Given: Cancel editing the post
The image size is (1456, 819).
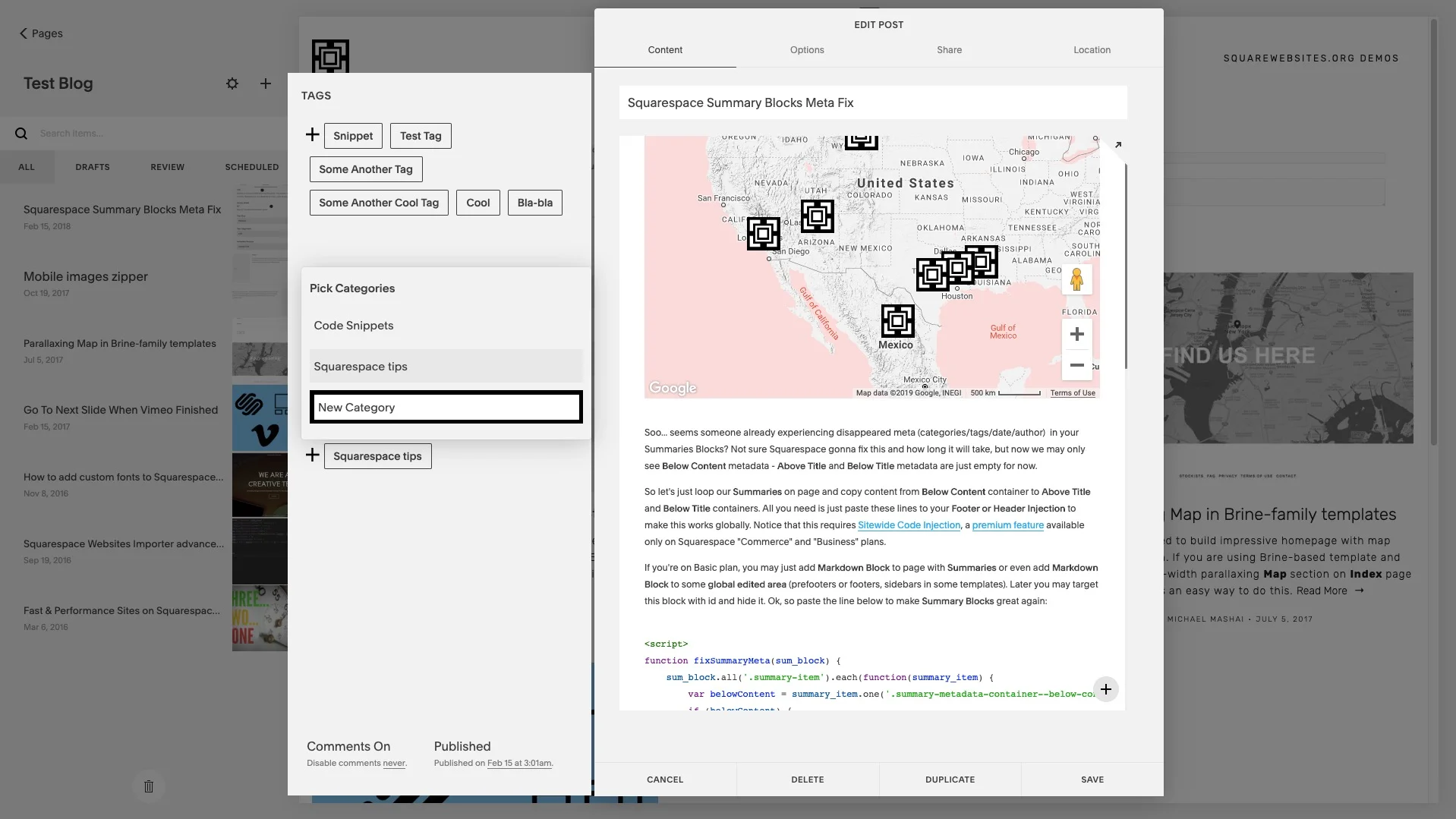Looking at the screenshot, I should point(665,780).
